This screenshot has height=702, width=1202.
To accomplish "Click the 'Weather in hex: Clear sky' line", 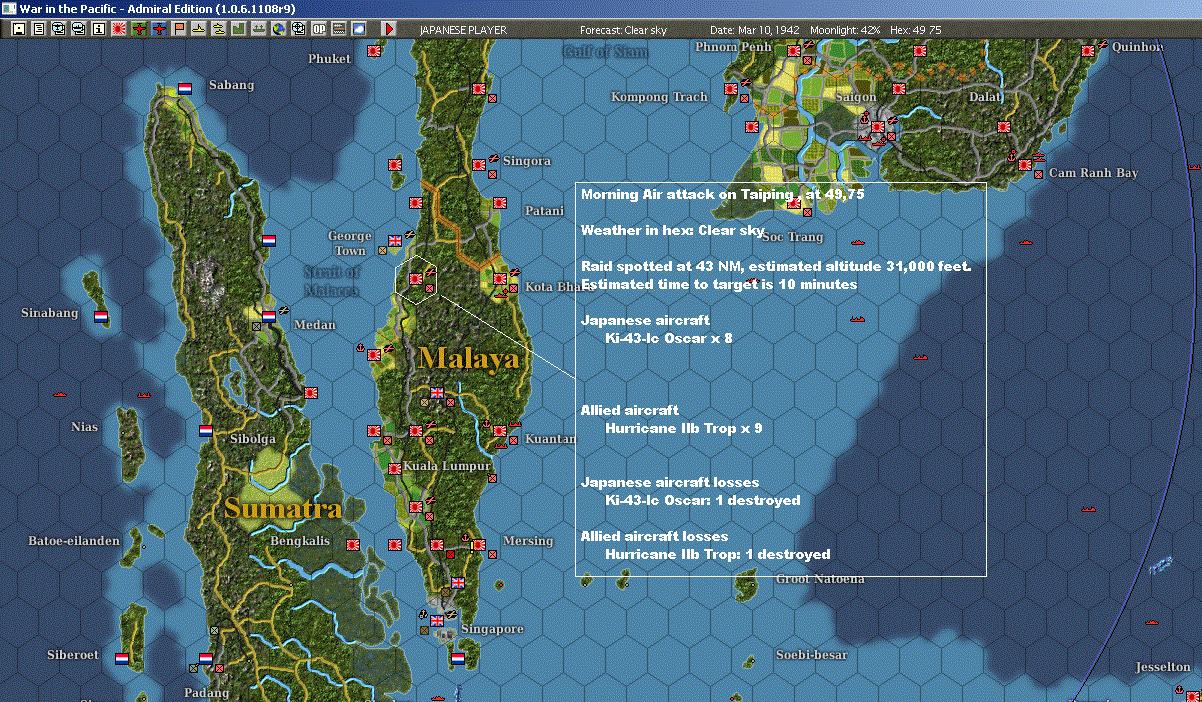I will (x=673, y=230).
